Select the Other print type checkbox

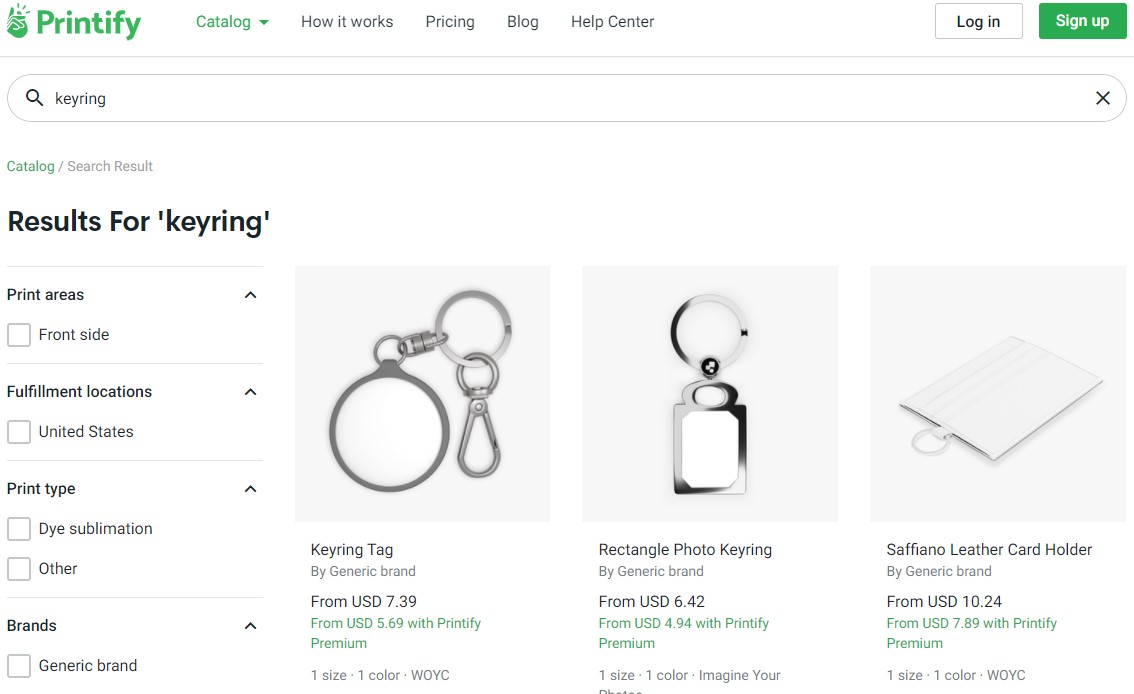tap(19, 568)
